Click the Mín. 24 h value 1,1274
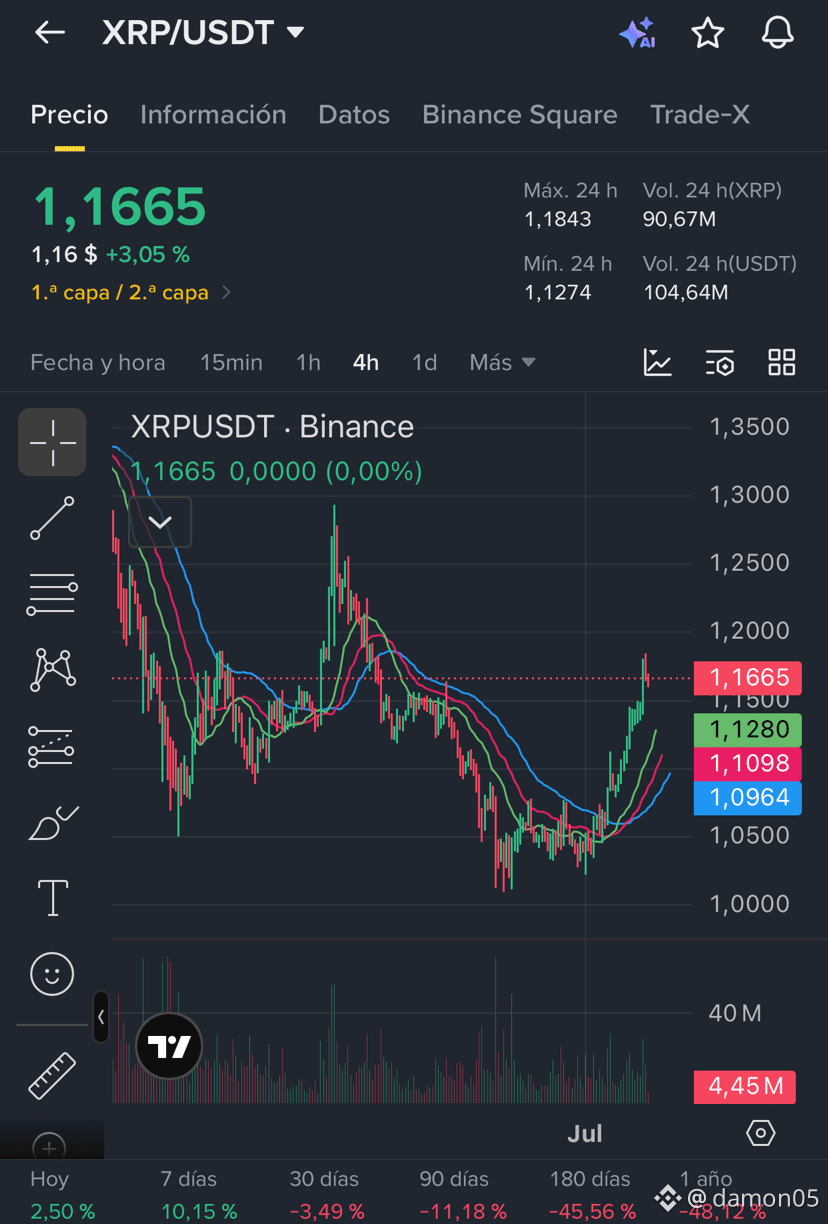The height and width of the screenshot is (1224, 828). coord(558,293)
